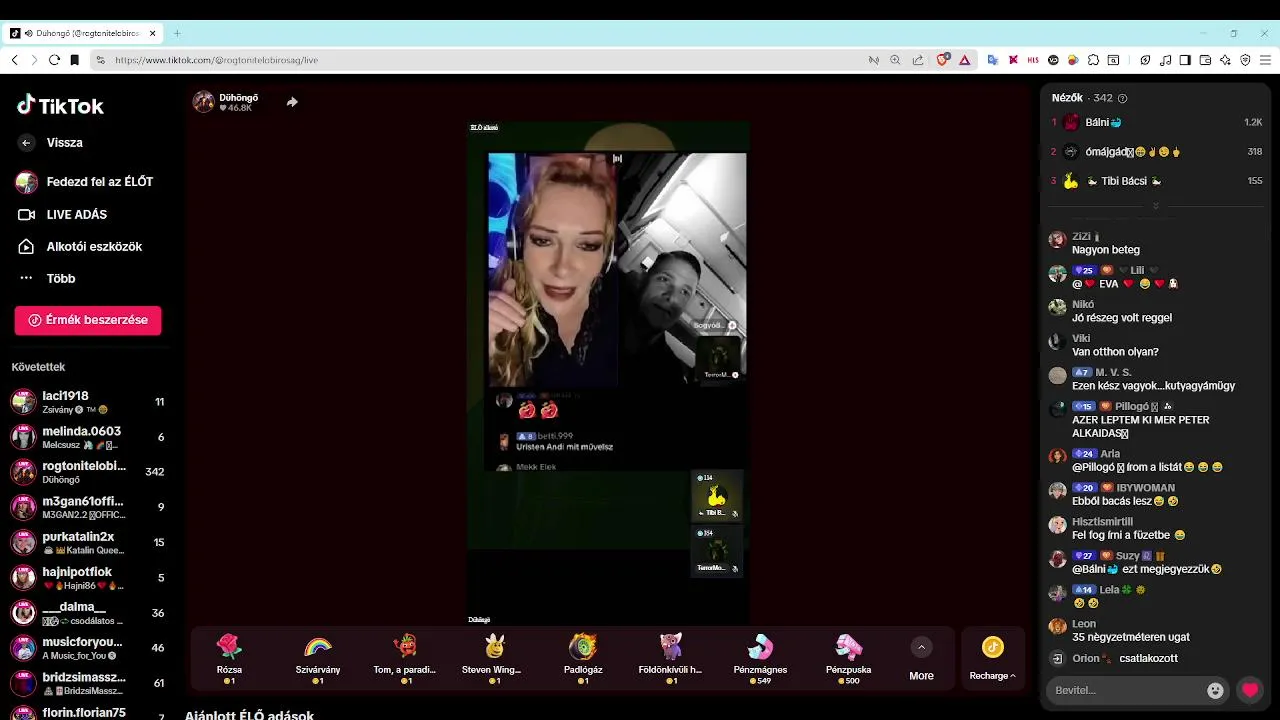Open followed account laci1918

pyautogui.click(x=88, y=402)
